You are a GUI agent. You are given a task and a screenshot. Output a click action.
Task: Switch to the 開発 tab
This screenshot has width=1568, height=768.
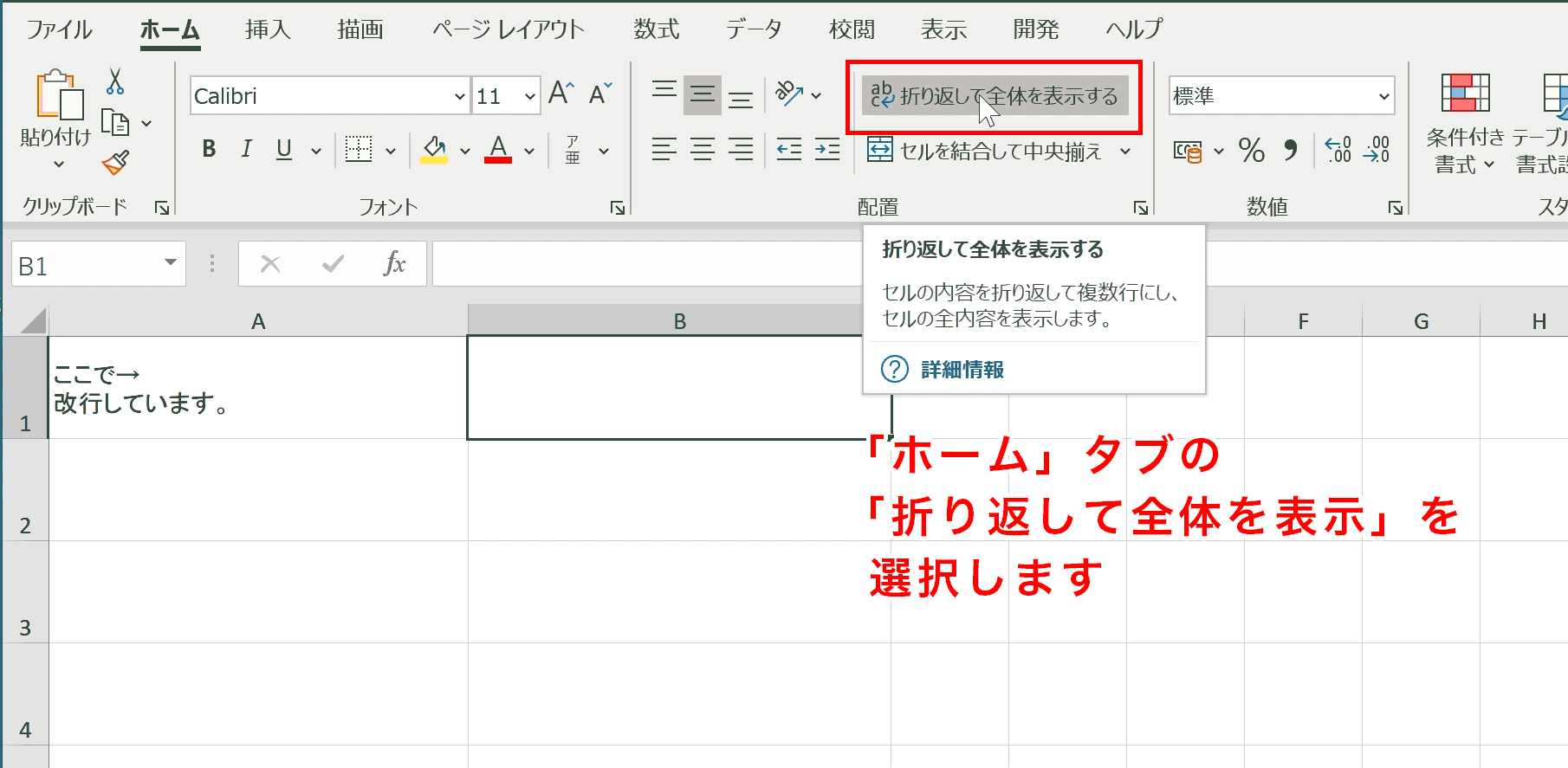1036,29
